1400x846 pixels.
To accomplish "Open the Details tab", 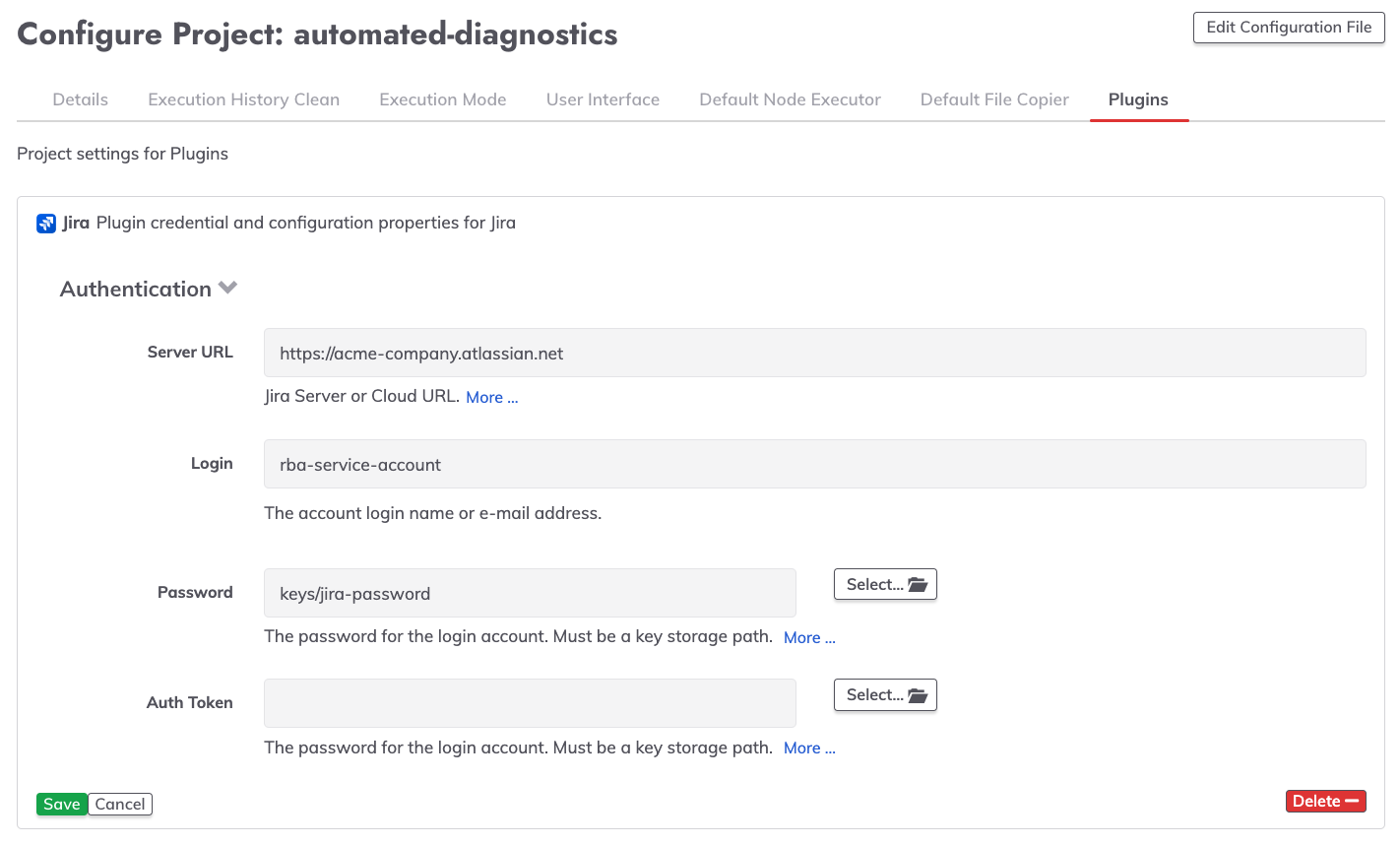I will point(81,99).
